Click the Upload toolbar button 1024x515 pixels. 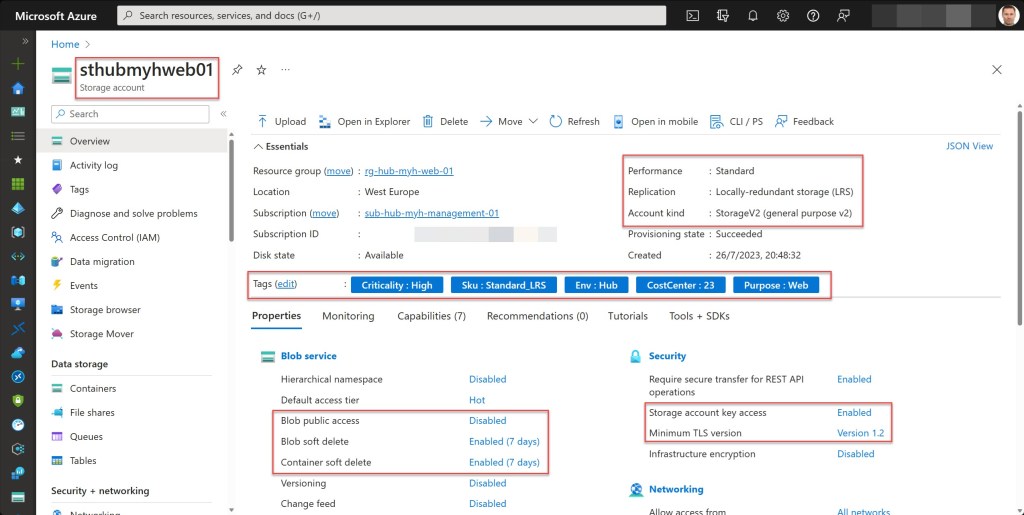281,122
